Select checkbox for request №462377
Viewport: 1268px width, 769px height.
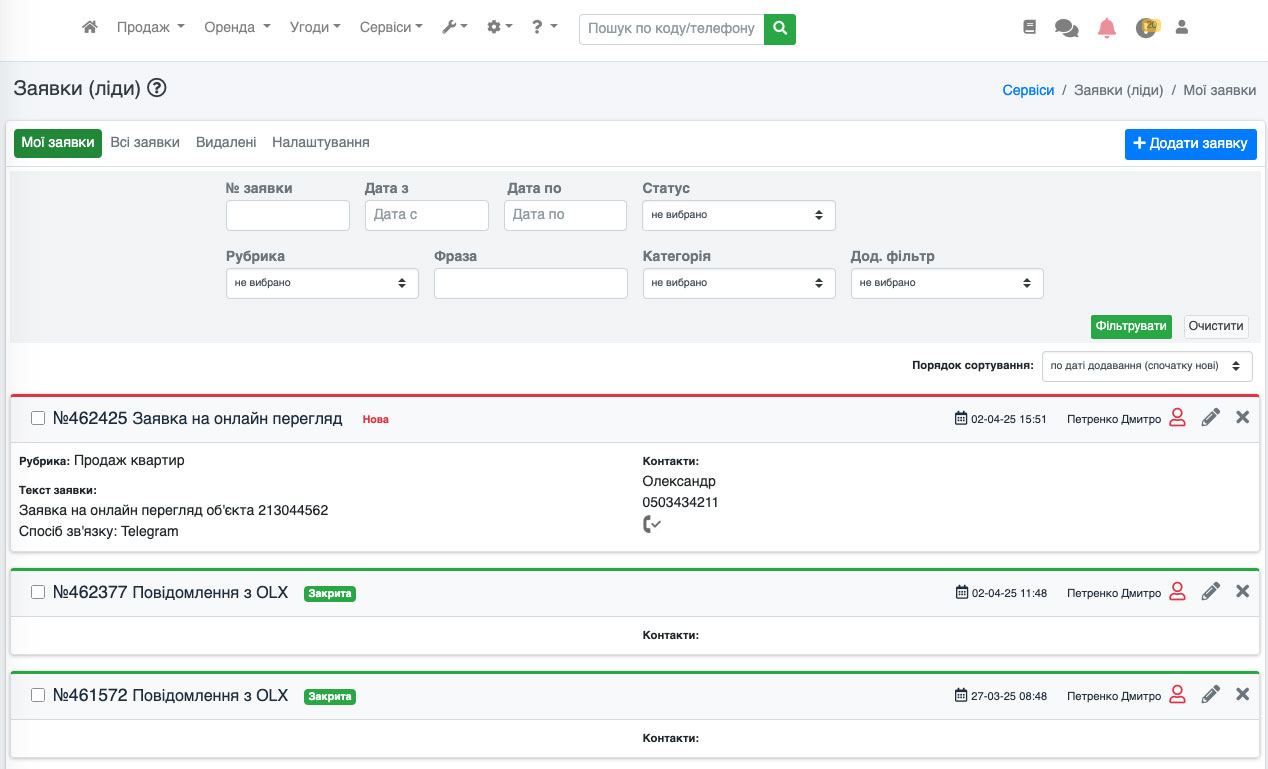tap(38, 592)
